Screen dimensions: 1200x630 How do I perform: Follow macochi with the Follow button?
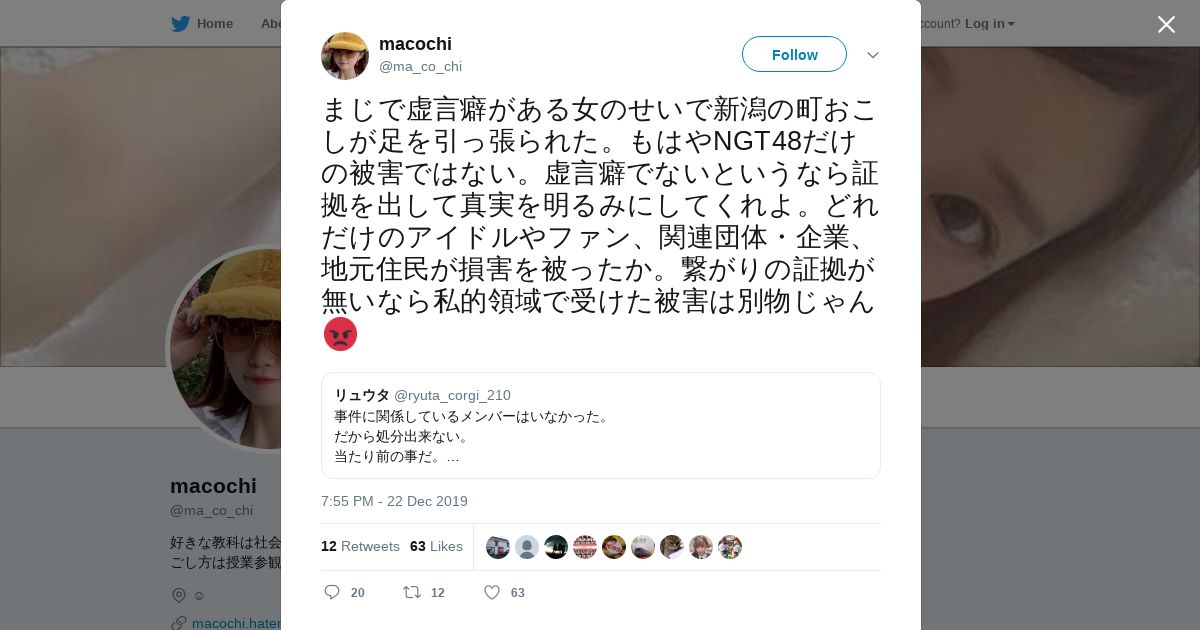(794, 54)
